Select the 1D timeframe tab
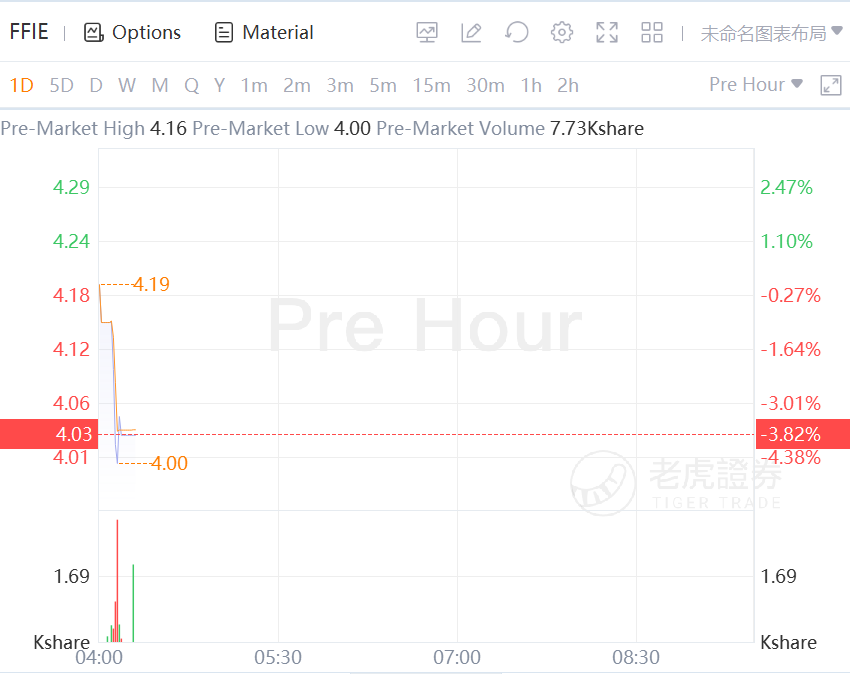The height and width of the screenshot is (674, 850). (21, 85)
